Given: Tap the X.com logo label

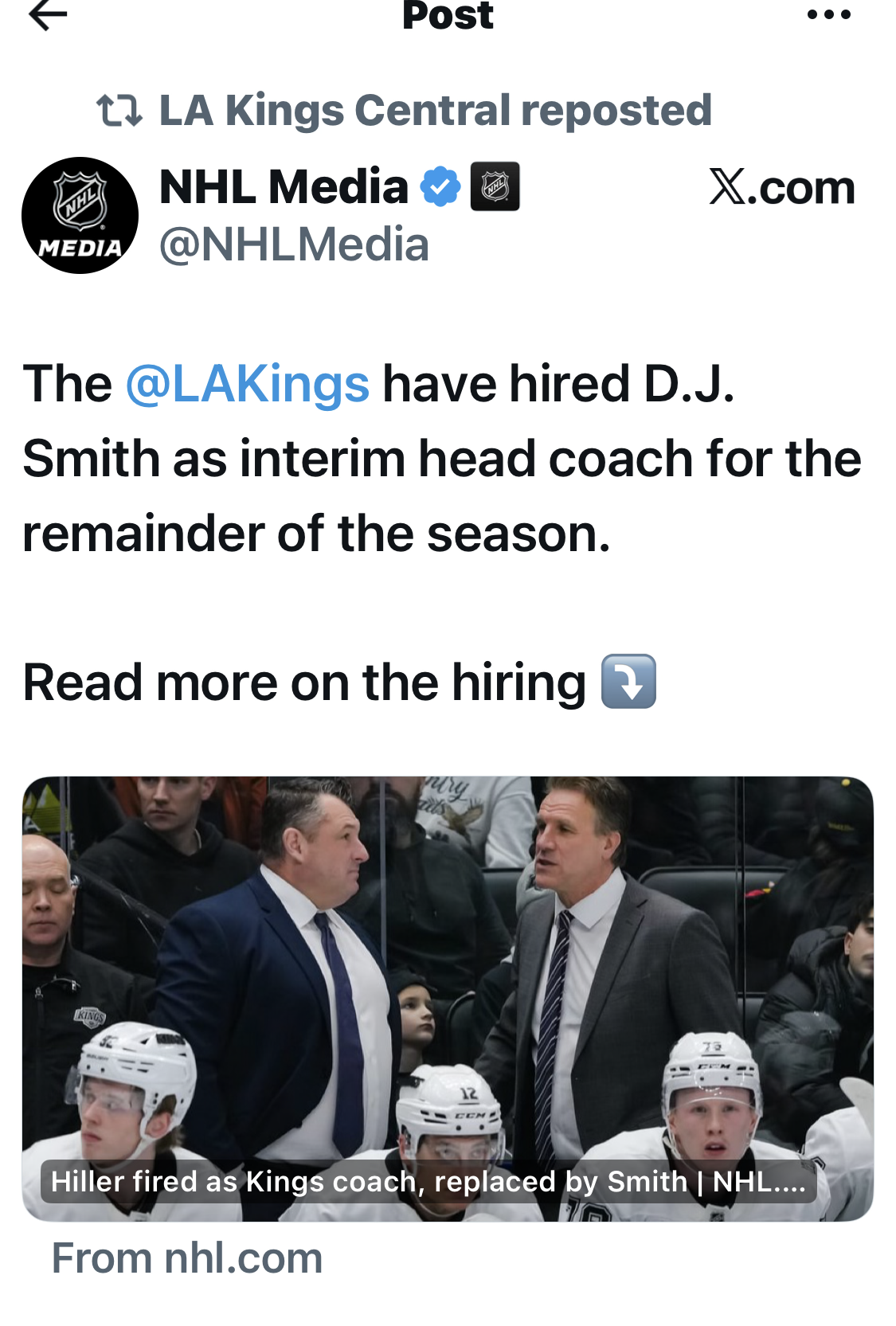Looking at the screenshot, I should tap(781, 188).
